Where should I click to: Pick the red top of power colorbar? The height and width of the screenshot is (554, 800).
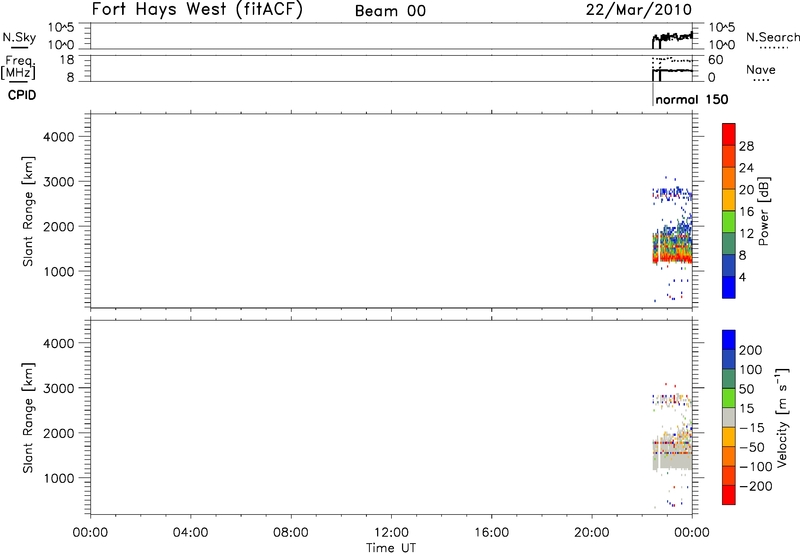(729, 134)
